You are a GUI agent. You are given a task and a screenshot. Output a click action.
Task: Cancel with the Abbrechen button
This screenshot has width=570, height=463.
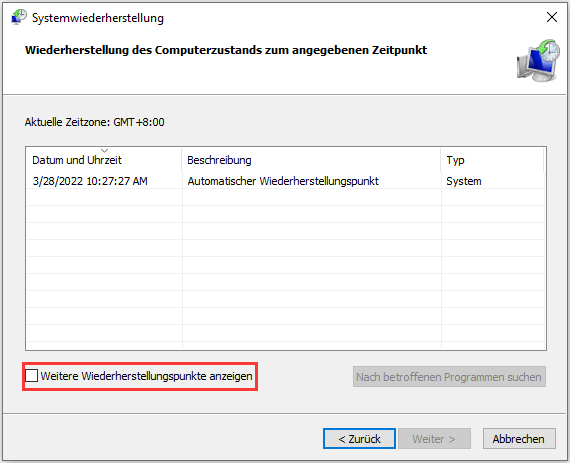[x=519, y=439]
